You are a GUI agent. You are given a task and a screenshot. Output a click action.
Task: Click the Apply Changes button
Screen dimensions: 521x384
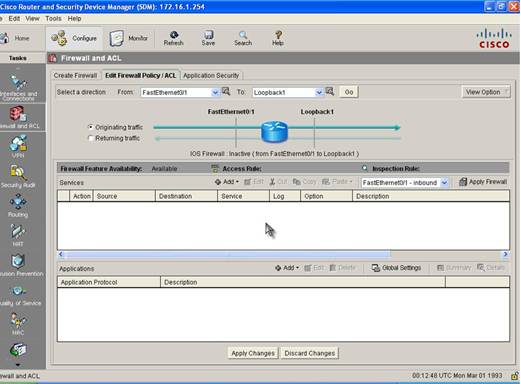pyautogui.click(x=253, y=353)
